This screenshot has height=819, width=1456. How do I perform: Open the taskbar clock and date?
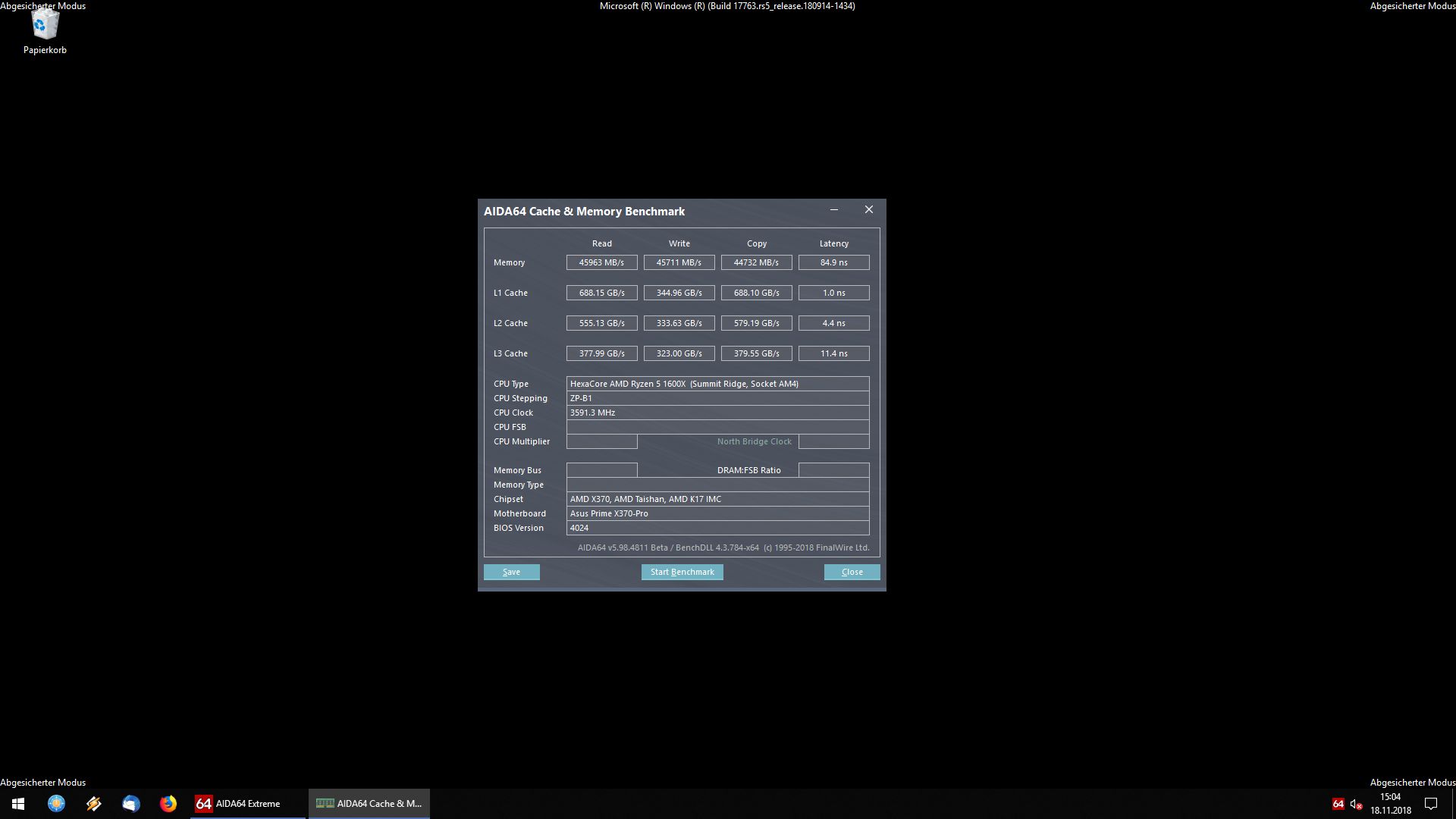click(x=1390, y=804)
